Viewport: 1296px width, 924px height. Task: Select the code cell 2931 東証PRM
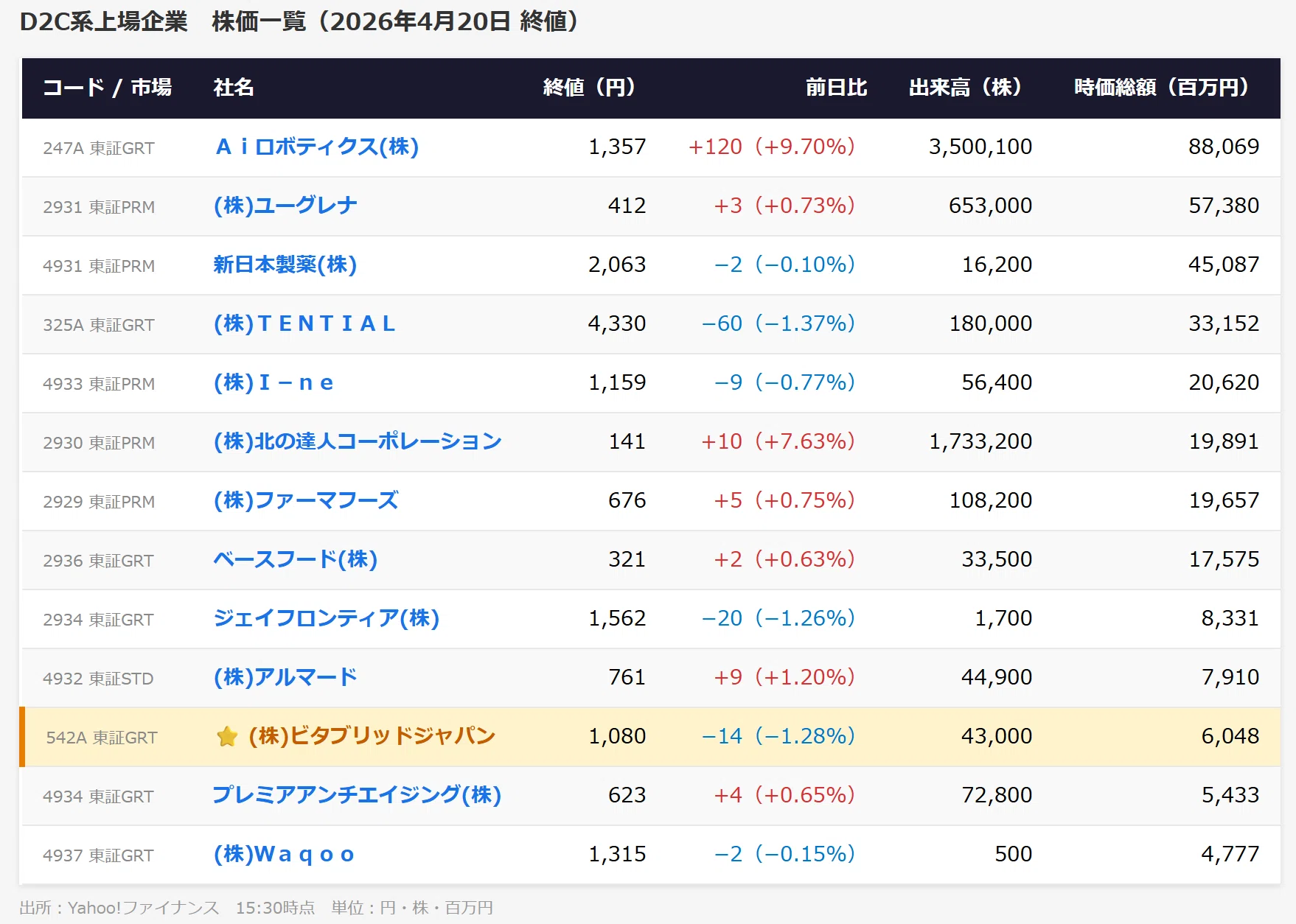(x=99, y=207)
